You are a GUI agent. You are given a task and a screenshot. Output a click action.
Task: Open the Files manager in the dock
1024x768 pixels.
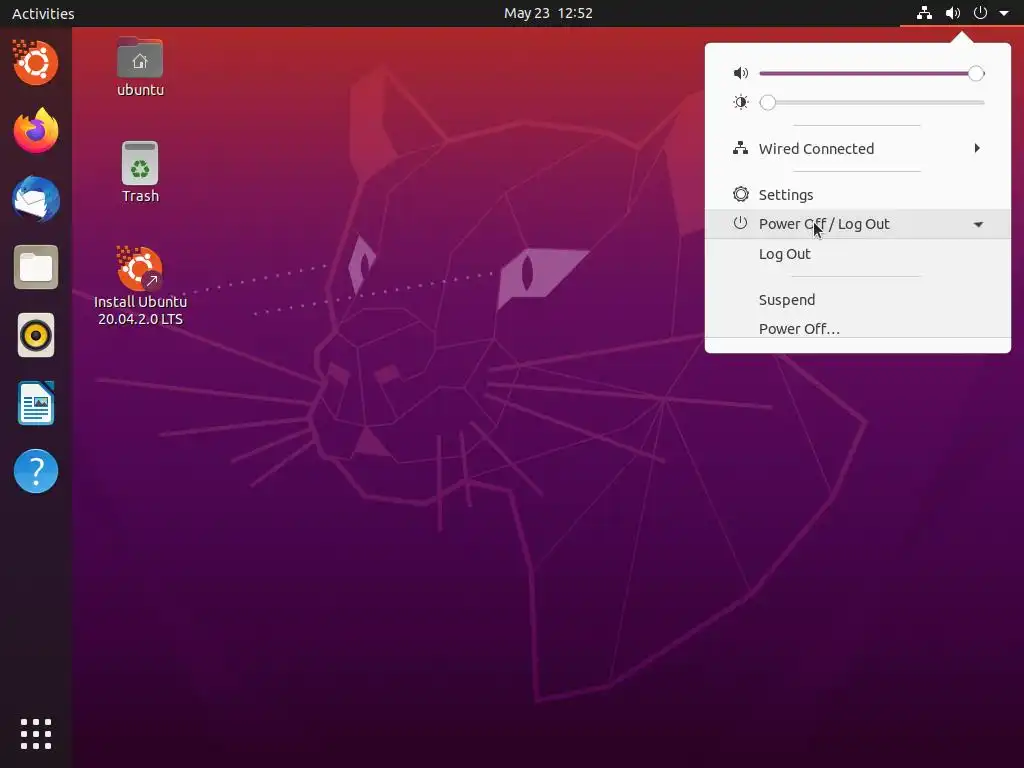tap(36, 267)
